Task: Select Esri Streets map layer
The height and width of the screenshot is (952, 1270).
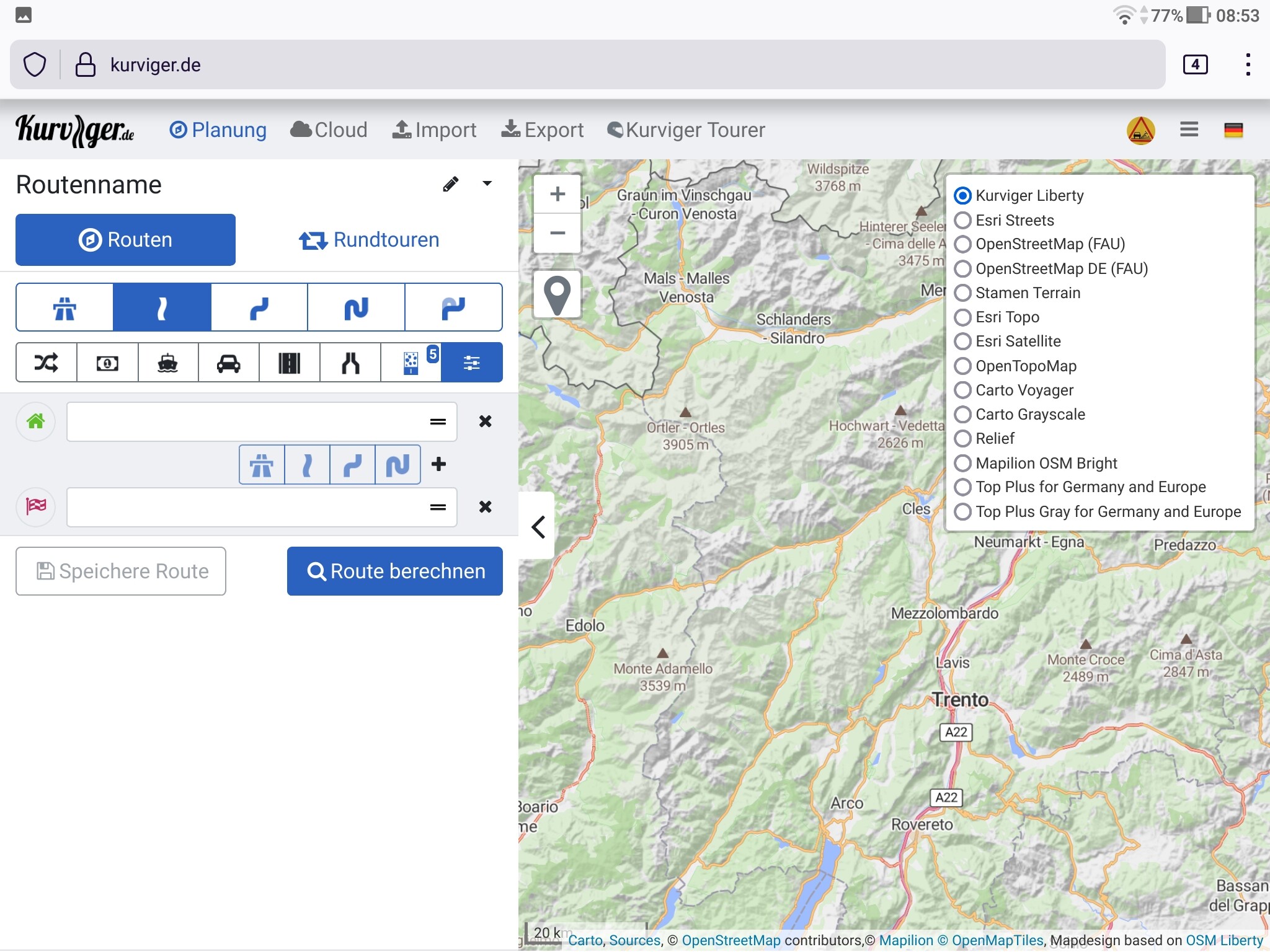Action: [1004, 220]
